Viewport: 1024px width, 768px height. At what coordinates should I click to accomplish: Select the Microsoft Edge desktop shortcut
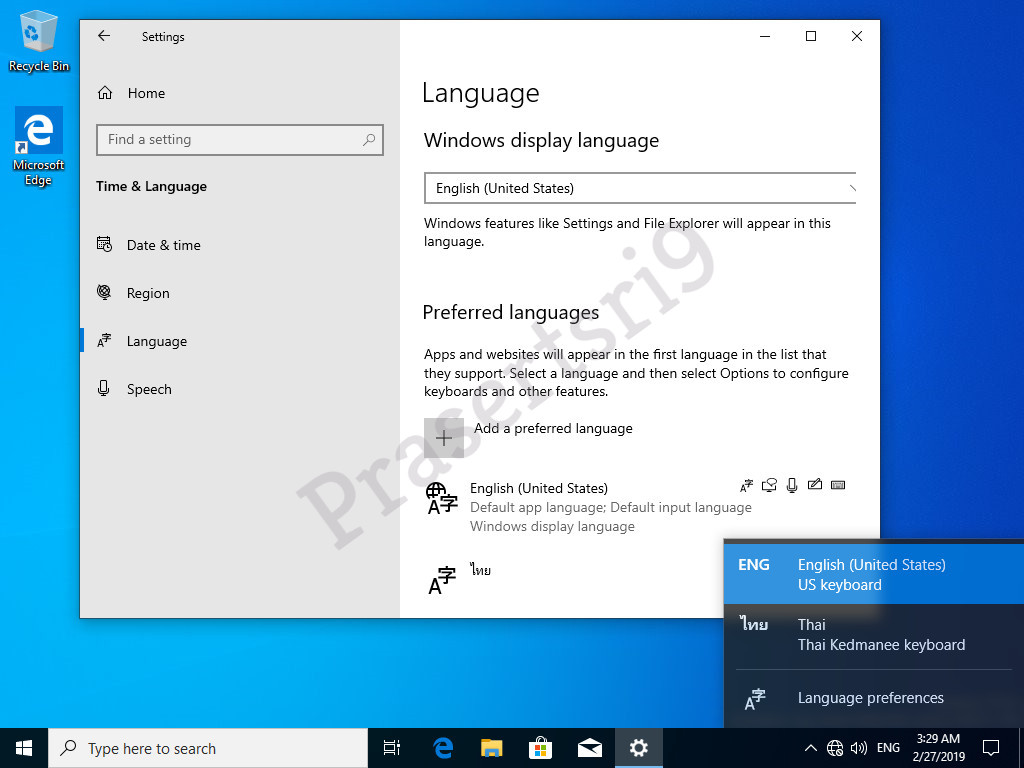[x=39, y=146]
